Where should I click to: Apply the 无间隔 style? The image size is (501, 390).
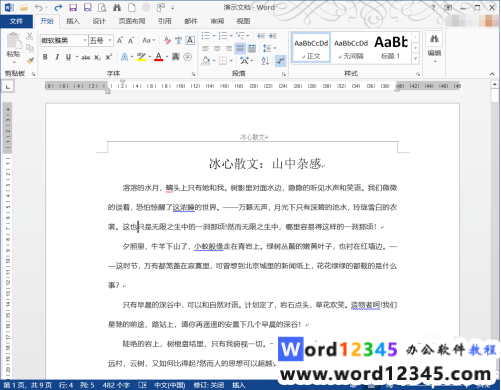(351, 48)
